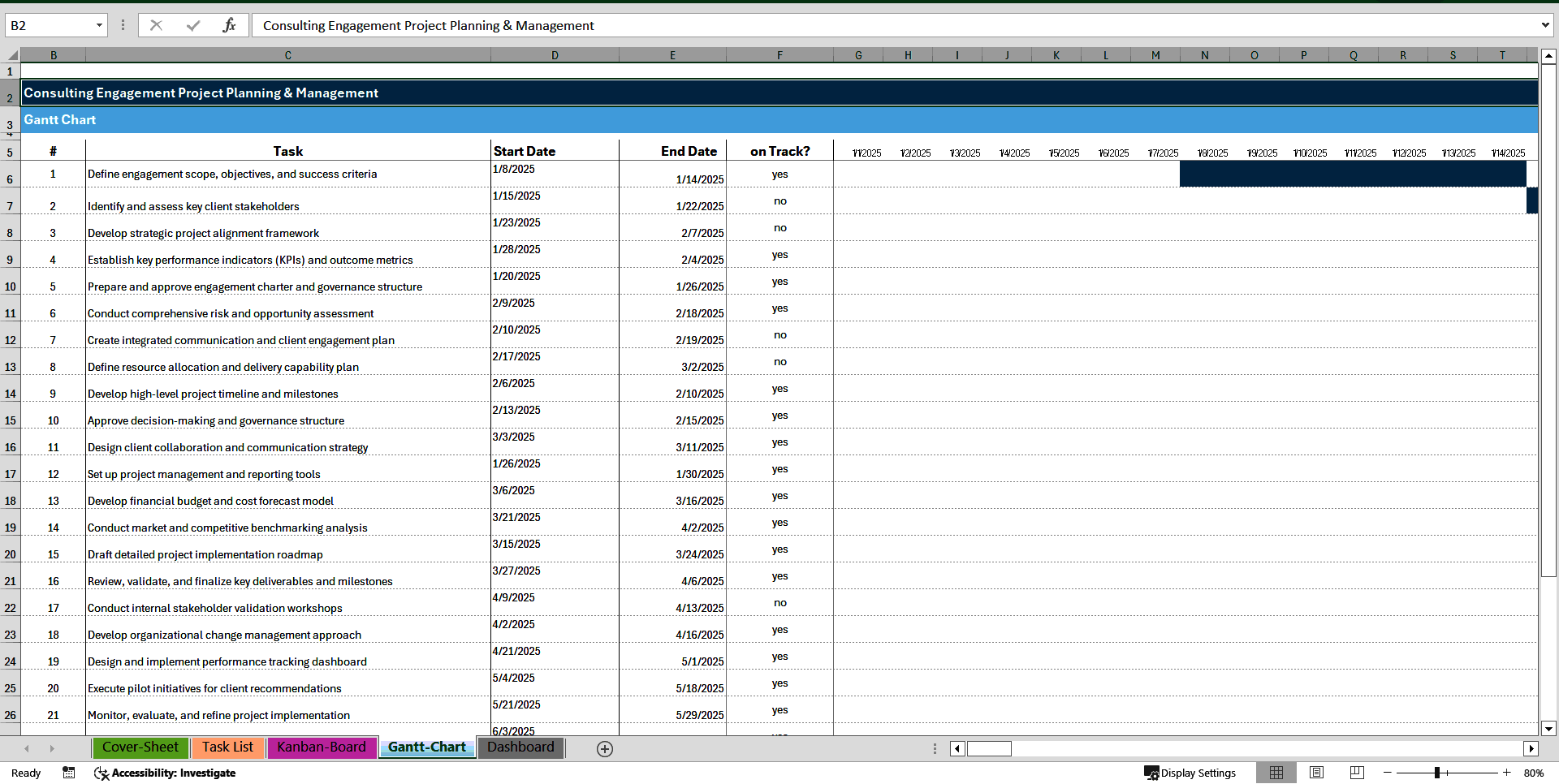Open the Insert Function dialog via fx icon
1559x784 pixels.
click(231, 25)
